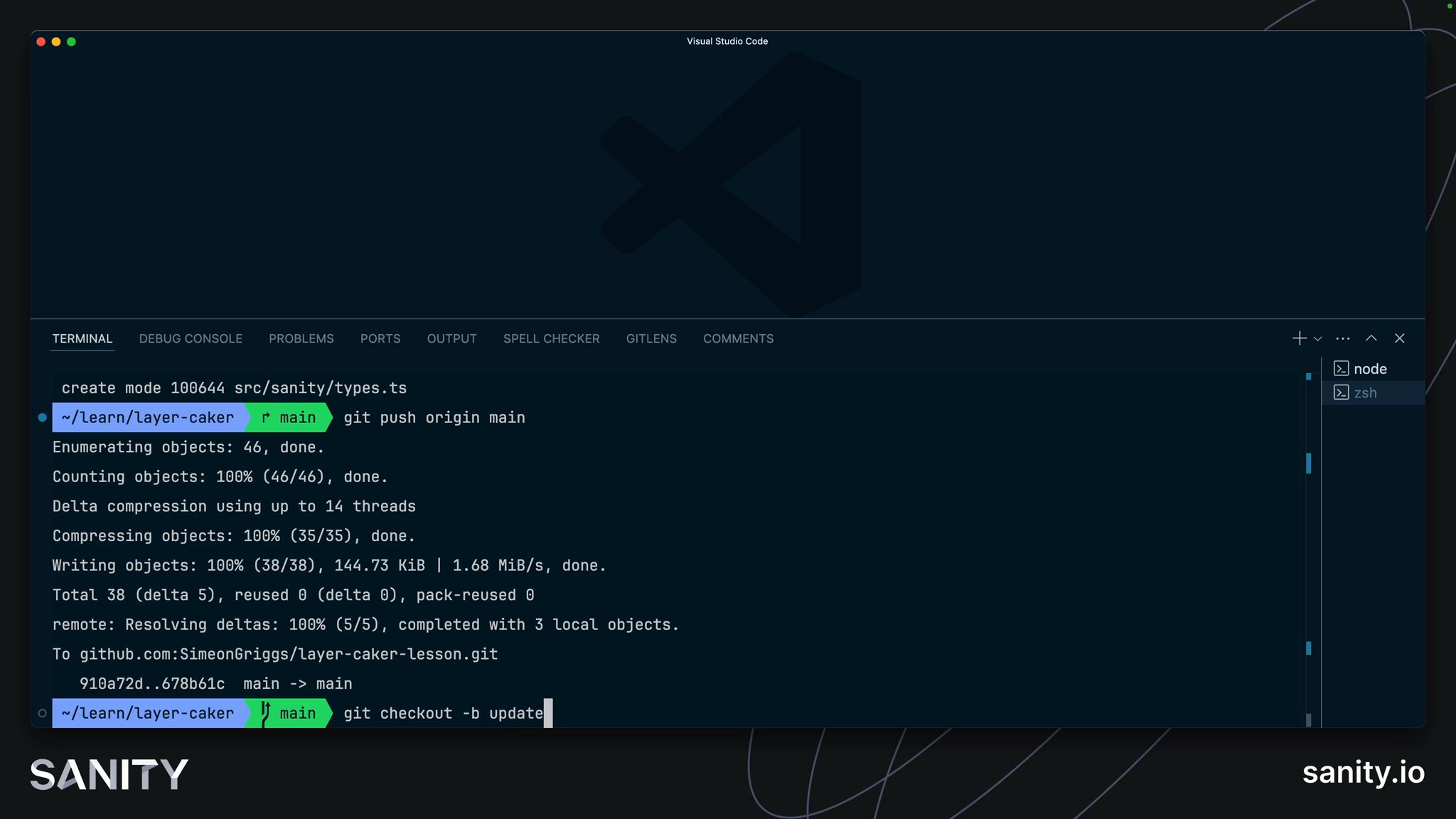Click the 'Delta compression using up to 14 threads' line

click(234, 506)
